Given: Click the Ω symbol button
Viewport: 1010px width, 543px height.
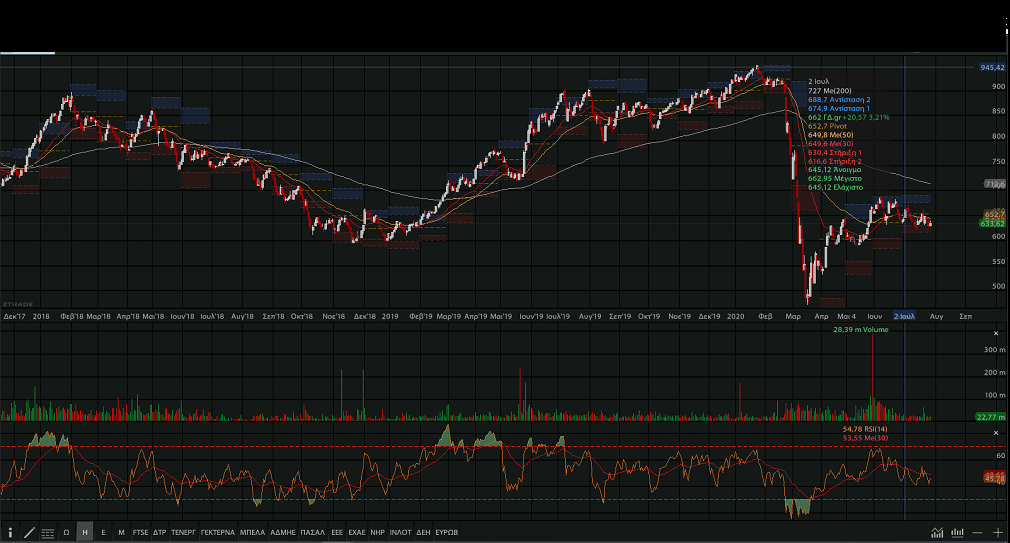Looking at the screenshot, I should point(66,533).
